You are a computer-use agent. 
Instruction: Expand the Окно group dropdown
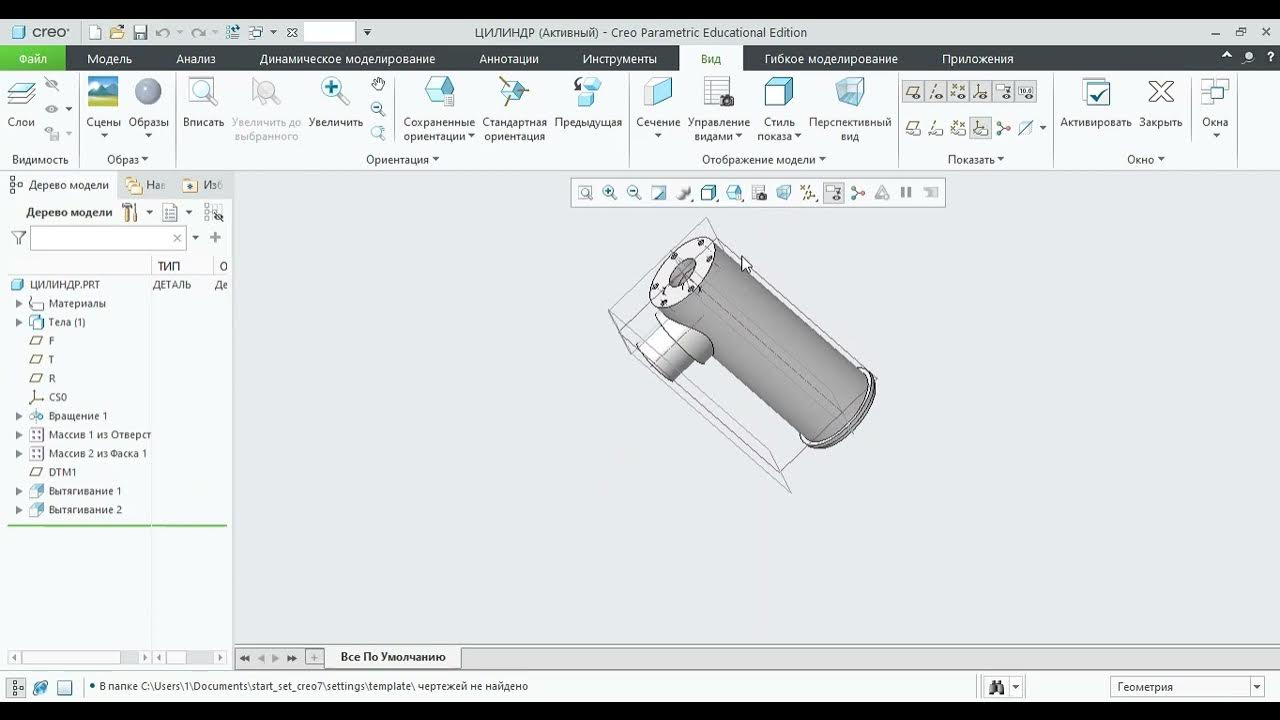(1146, 160)
